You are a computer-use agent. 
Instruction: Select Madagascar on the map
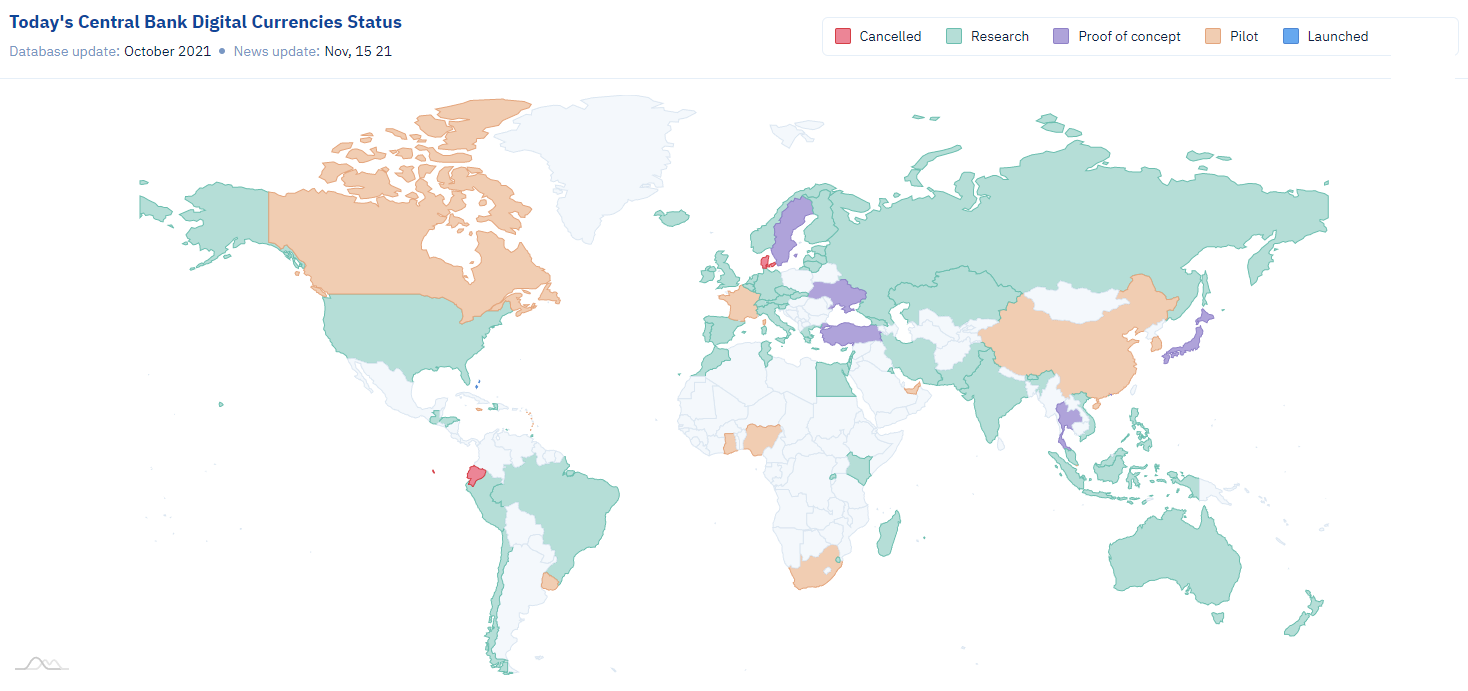tap(889, 535)
